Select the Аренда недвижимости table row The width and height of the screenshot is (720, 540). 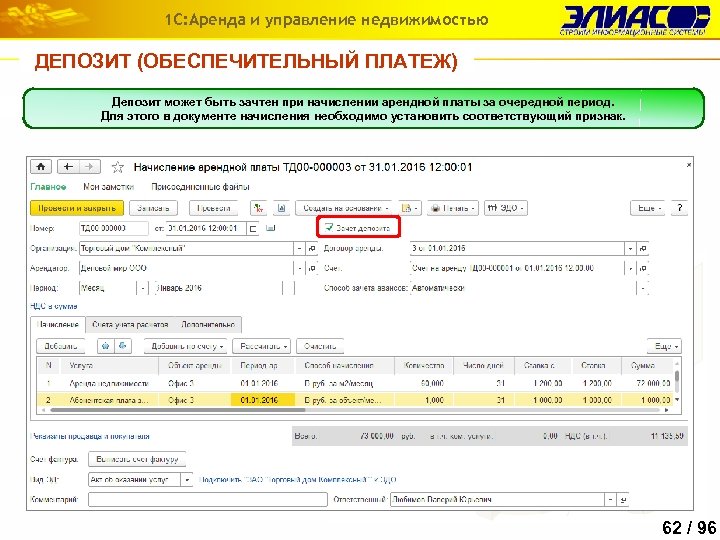coord(354,383)
